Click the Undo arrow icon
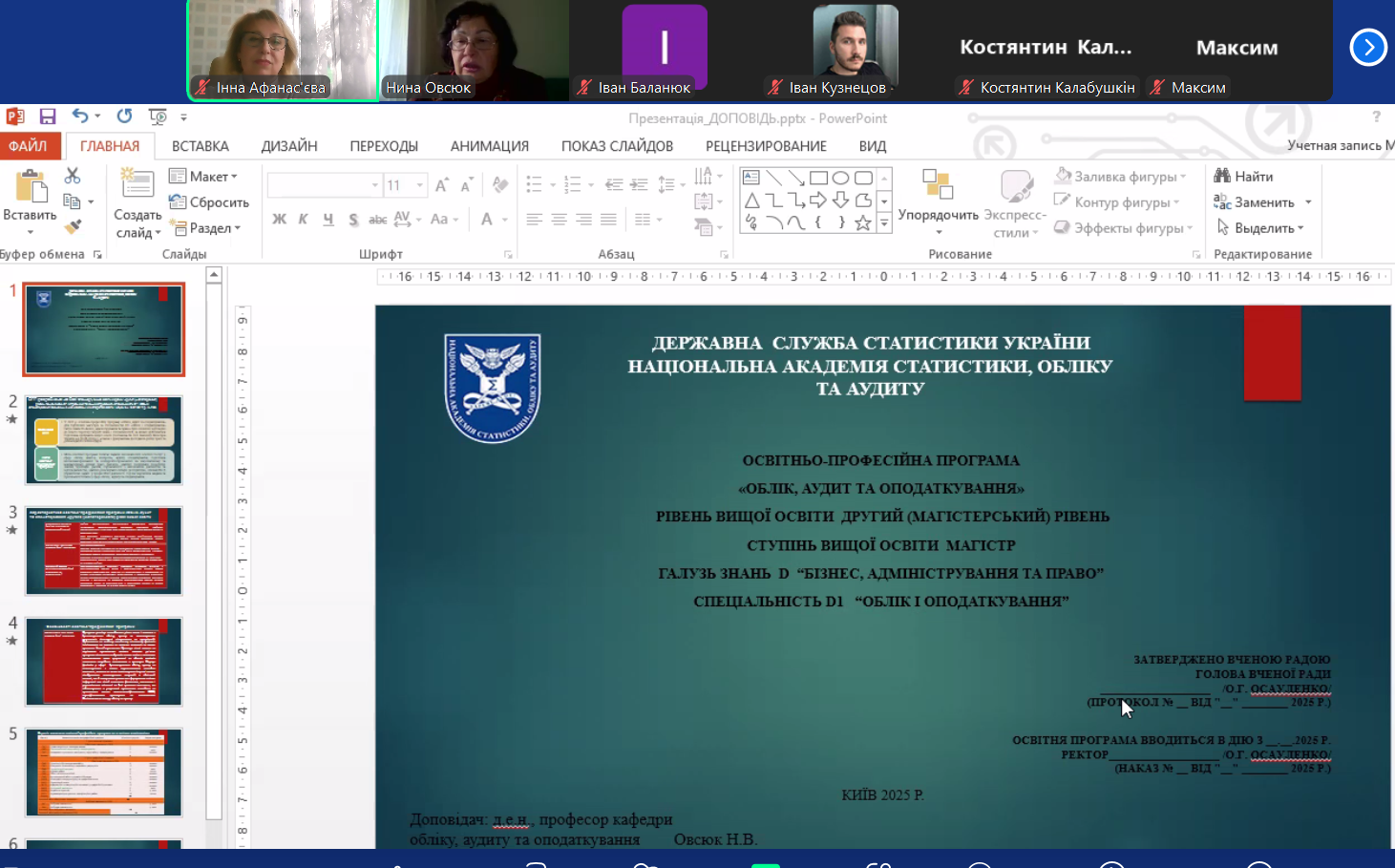Image resolution: width=1395 pixels, height=868 pixels. click(80, 116)
